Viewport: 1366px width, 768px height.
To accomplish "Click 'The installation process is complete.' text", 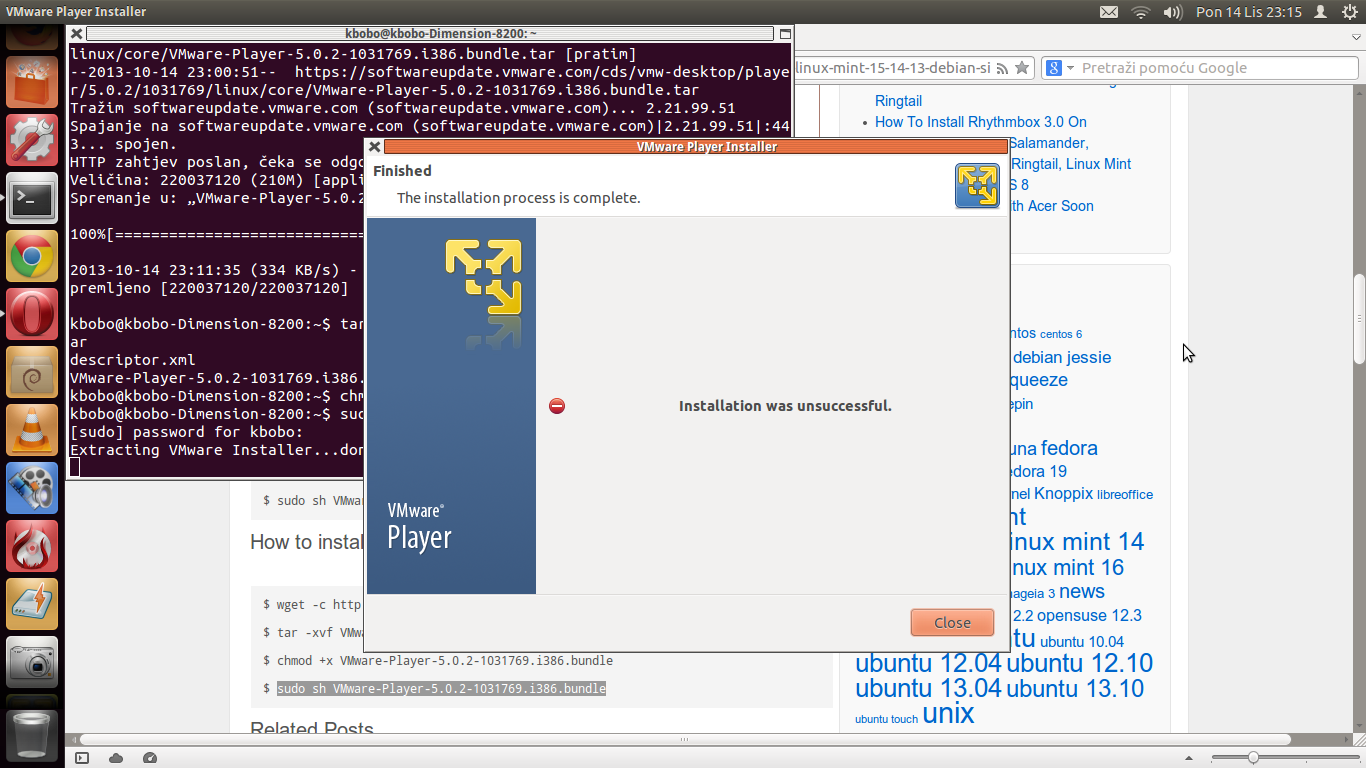I will pyautogui.click(x=518, y=198).
